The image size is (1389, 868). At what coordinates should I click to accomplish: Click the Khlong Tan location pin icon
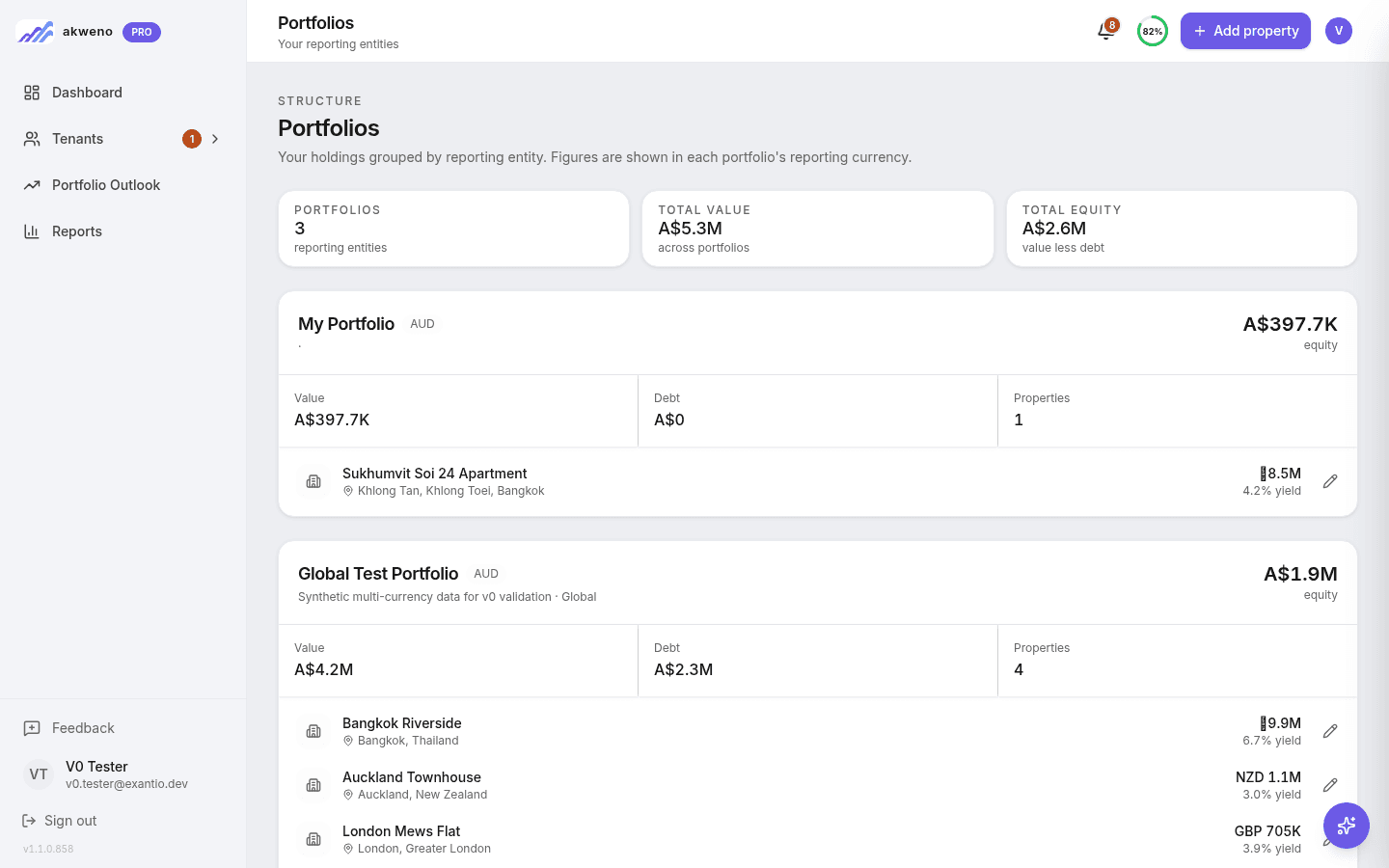pyautogui.click(x=348, y=491)
